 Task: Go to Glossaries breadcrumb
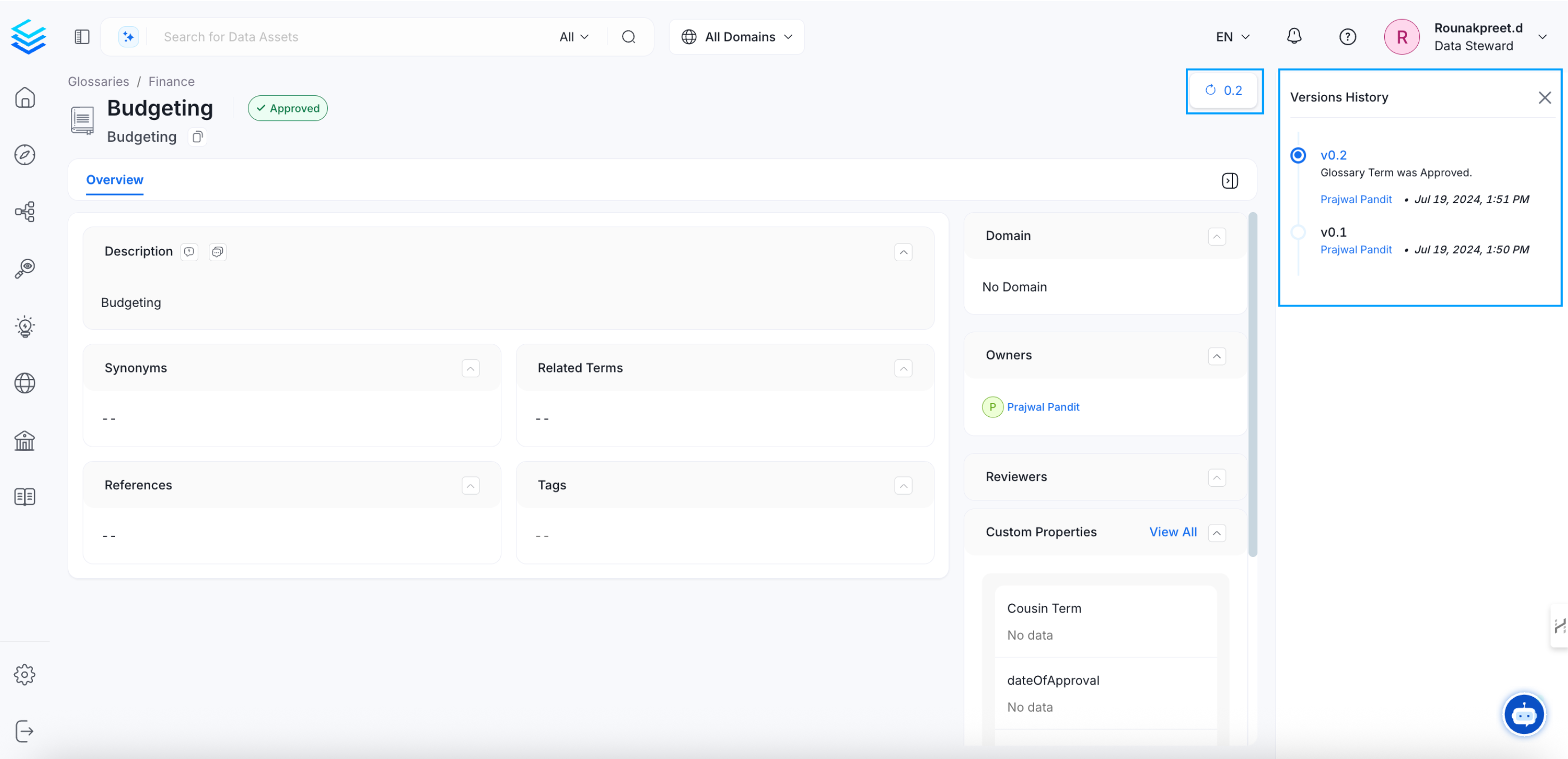98,82
